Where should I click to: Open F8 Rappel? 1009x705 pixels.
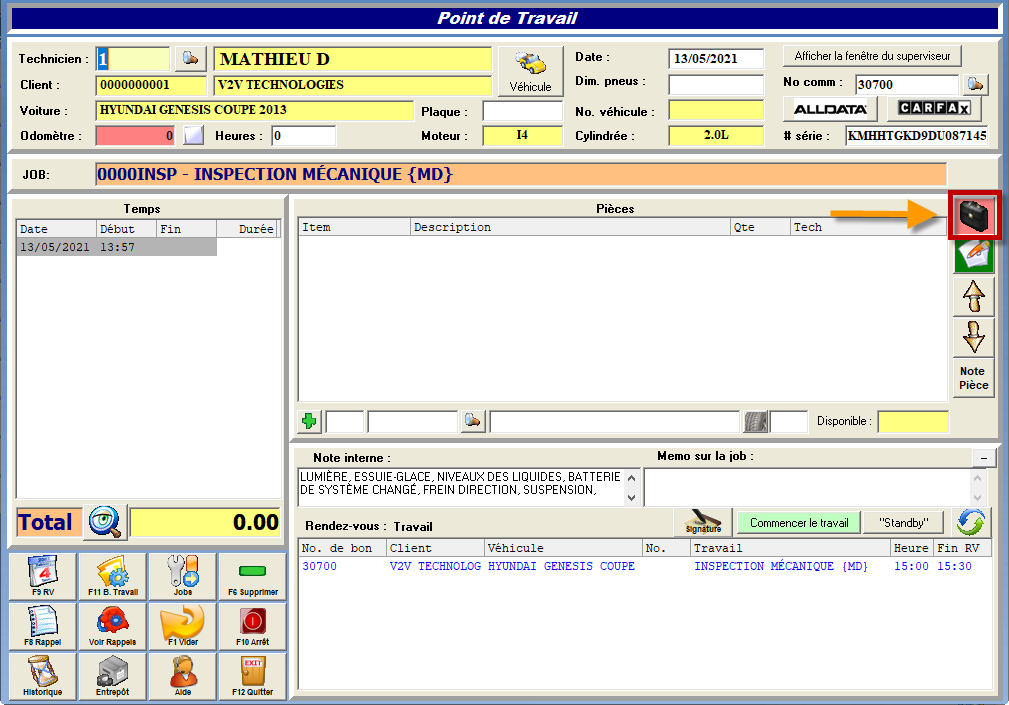point(43,627)
